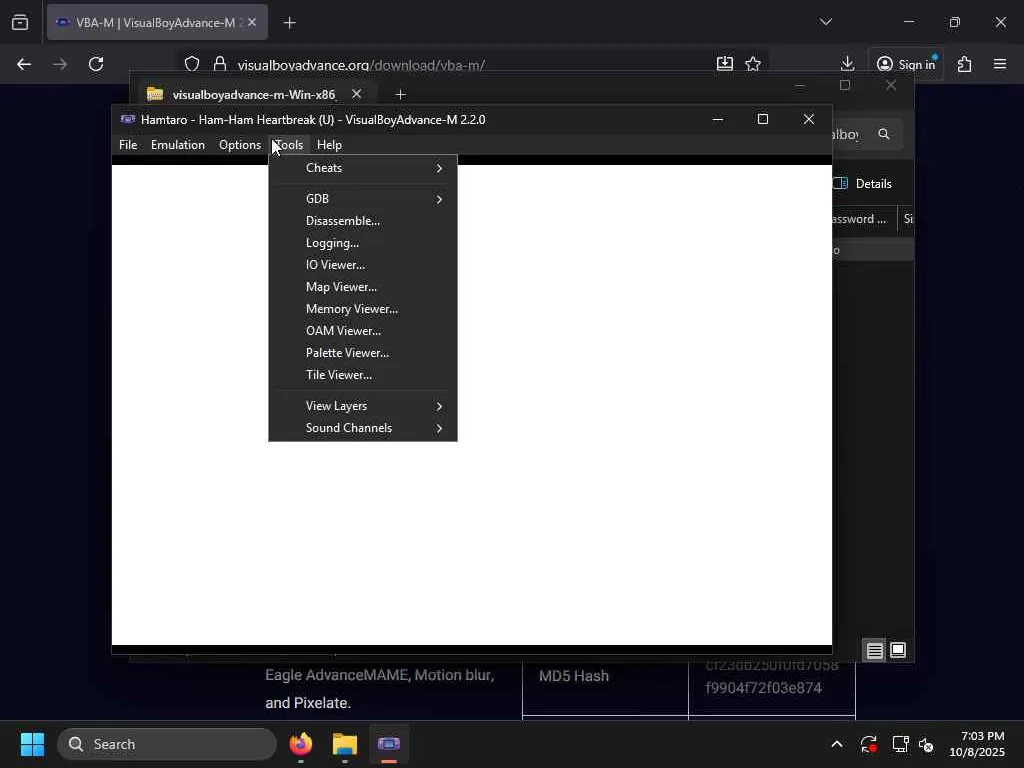Expand the Sound Channels submenu
The image size is (1024, 768).
tap(362, 428)
